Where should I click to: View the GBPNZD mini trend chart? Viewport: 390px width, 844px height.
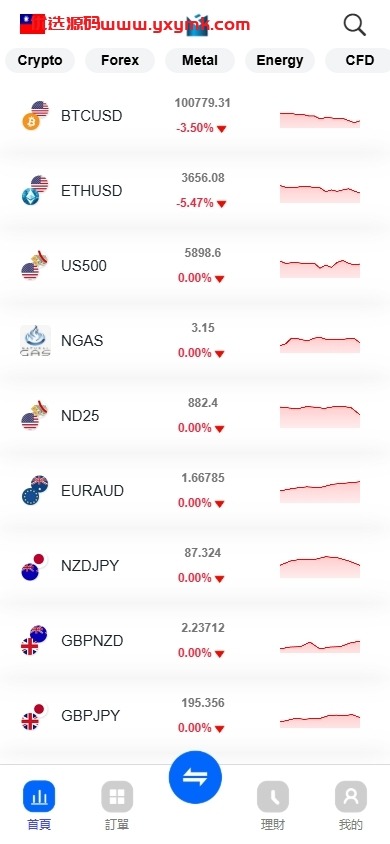click(320, 646)
